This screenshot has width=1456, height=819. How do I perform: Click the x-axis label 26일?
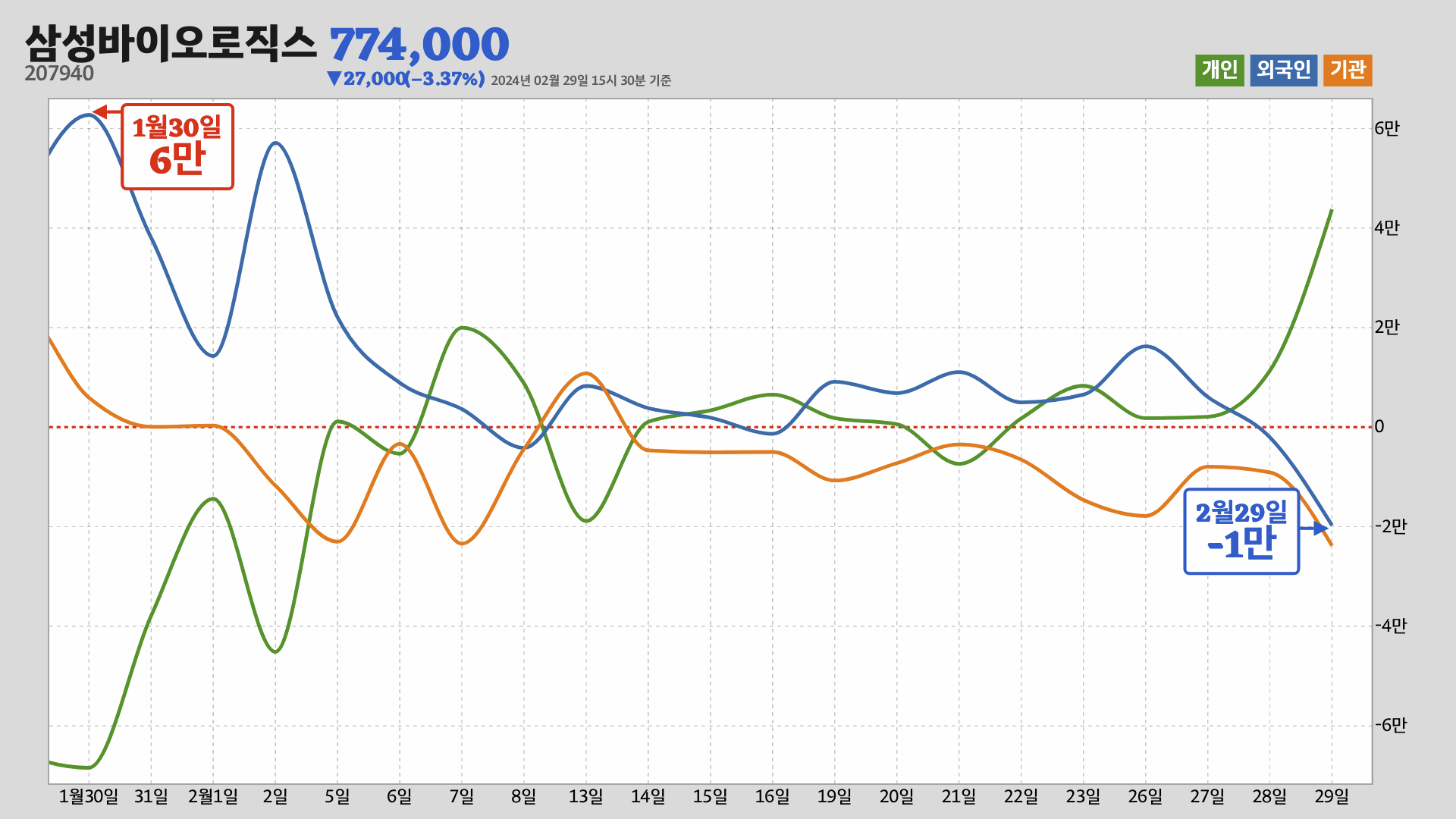click(x=1146, y=797)
